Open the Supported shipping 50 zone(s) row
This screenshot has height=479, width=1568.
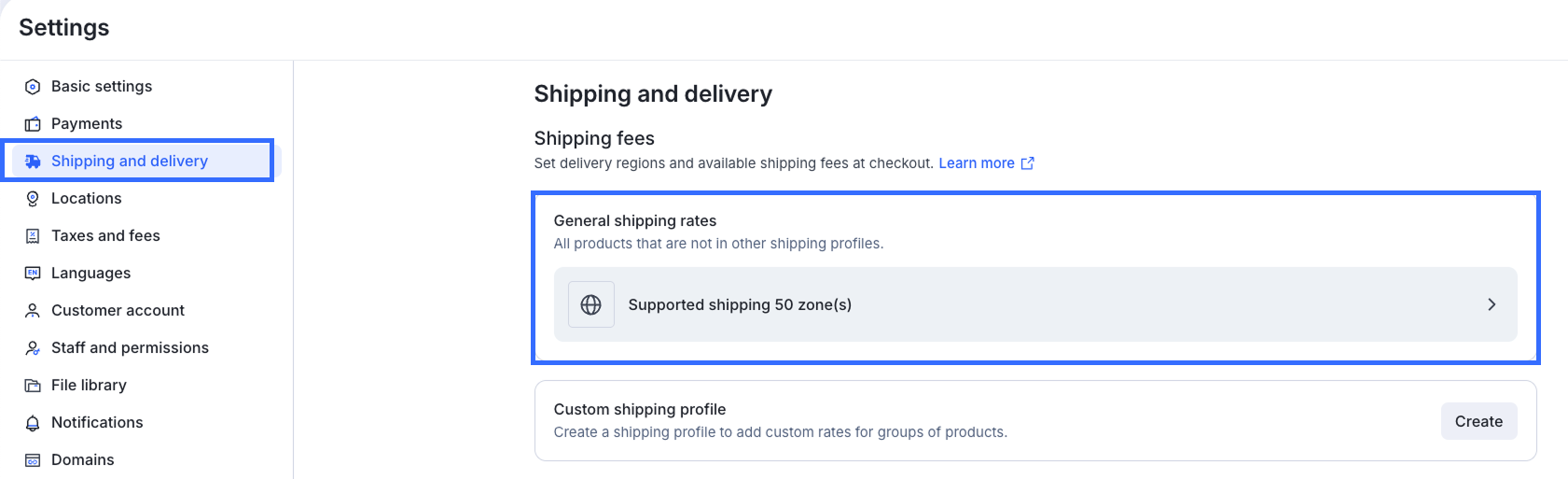1034,304
